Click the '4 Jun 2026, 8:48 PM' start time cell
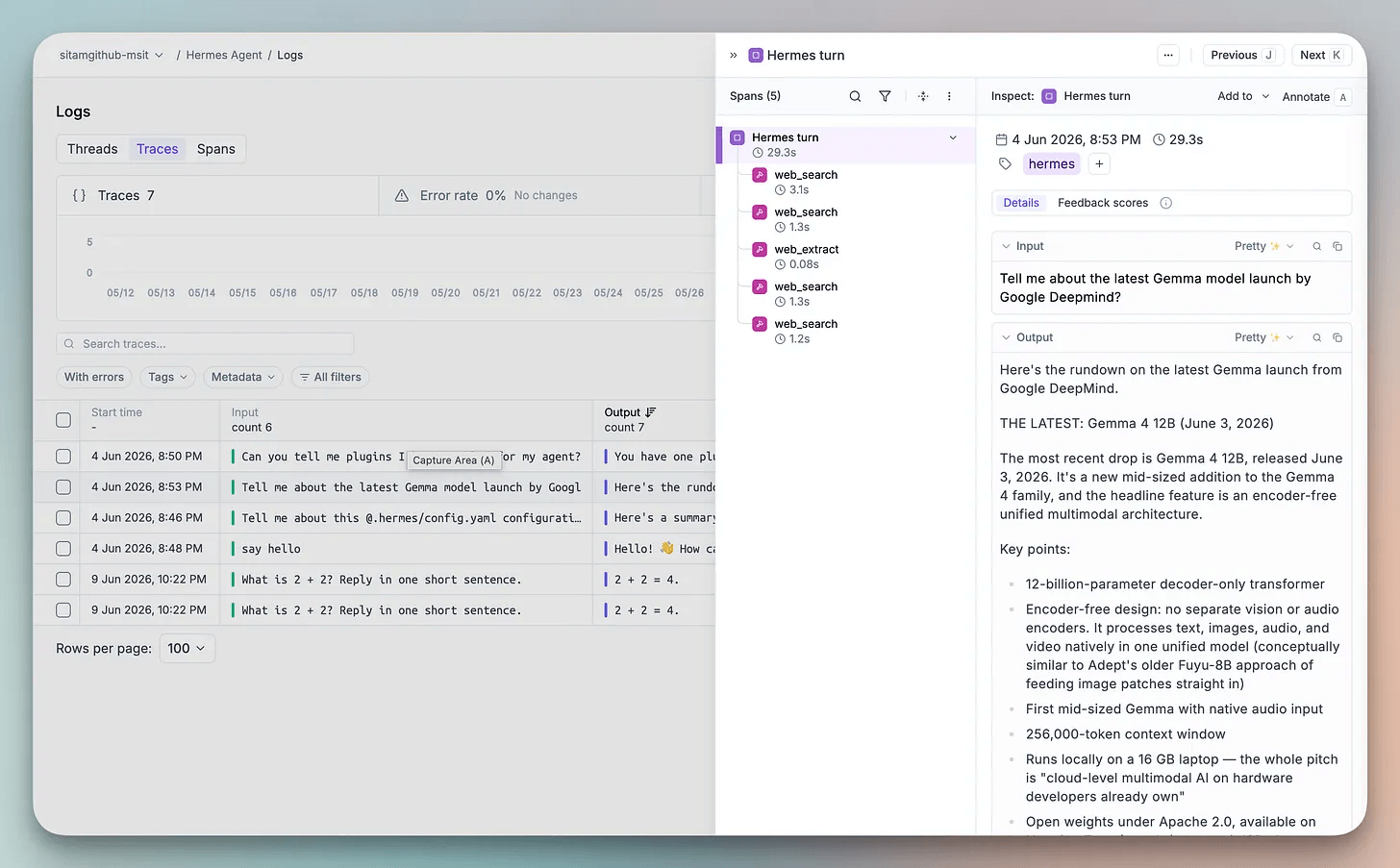This screenshot has height=868, width=1400. pos(147,549)
